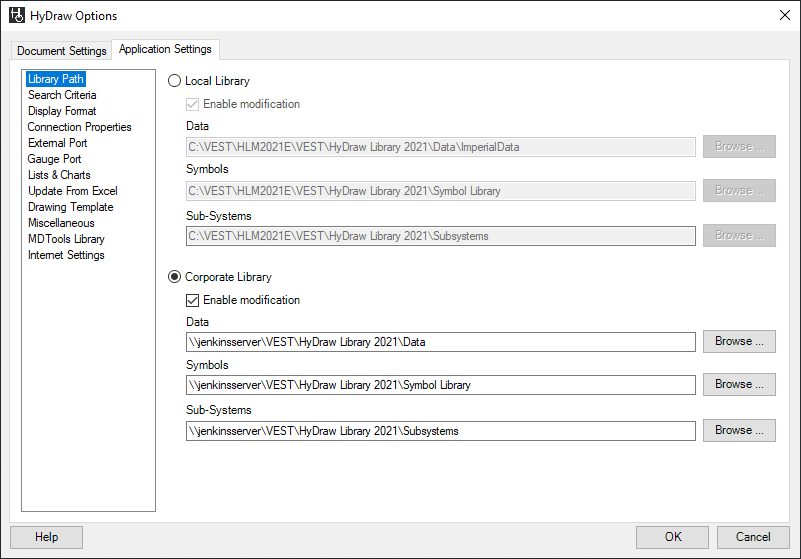Select External Port in the sidebar
Image resolution: width=801 pixels, height=559 pixels.
pyautogui.click(x=58, y=143)
